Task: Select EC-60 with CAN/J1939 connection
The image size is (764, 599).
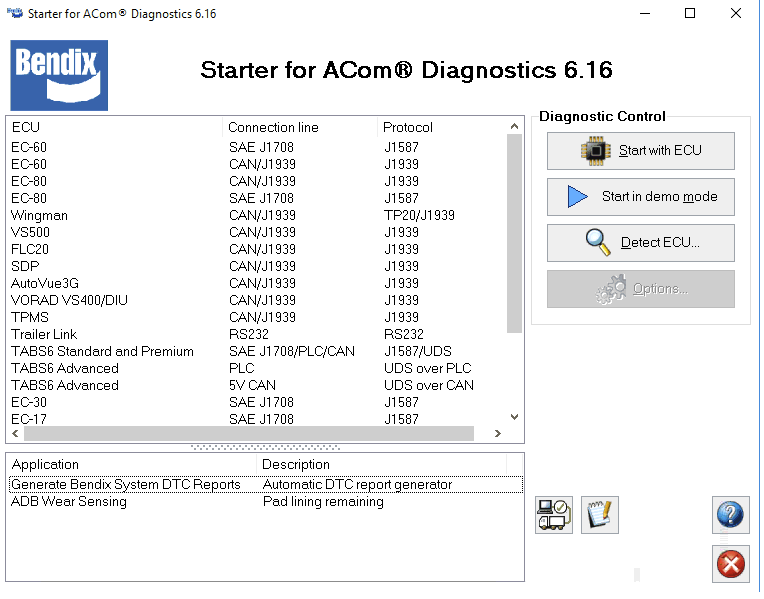Action: pos(257,164)
